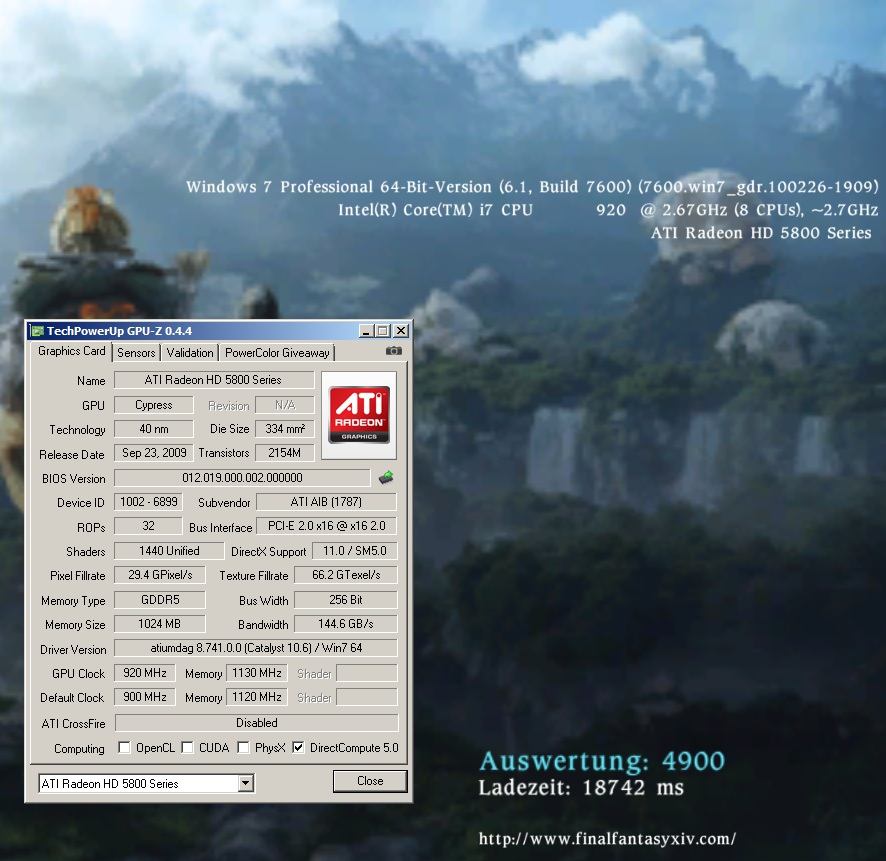Click the GPU Clock value 920 MHz
The height and width of the screenshot is (861, 886).
click(x=145, y=673)
